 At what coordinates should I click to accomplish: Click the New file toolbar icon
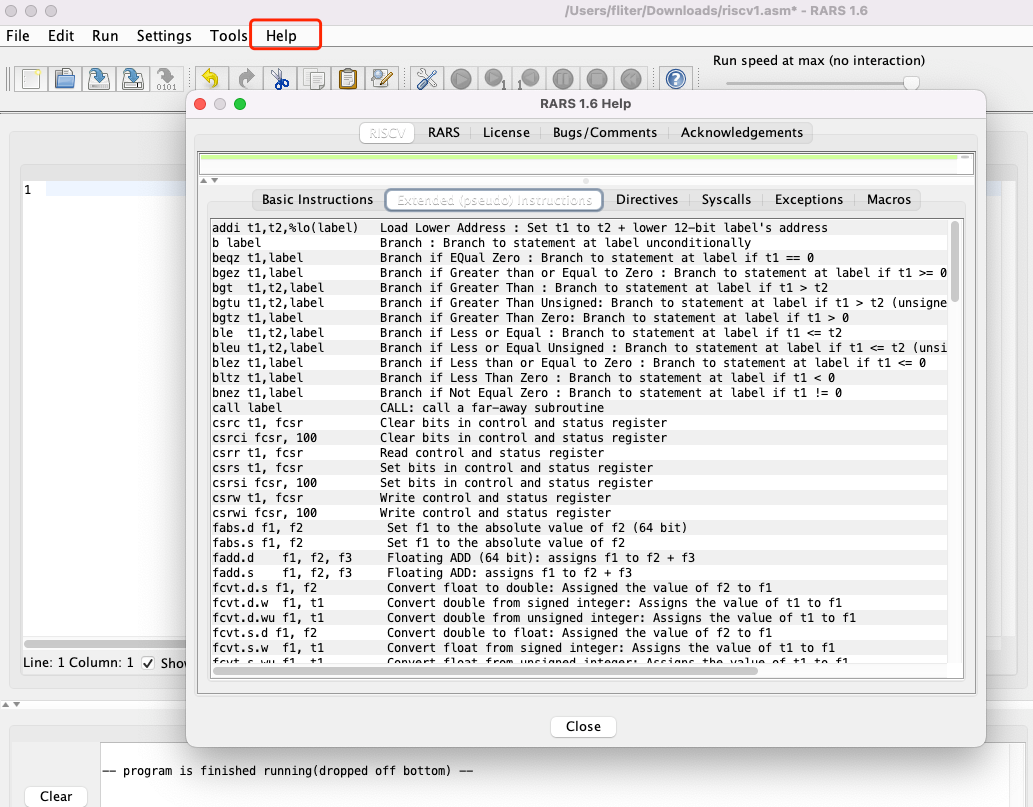[x=30, y=79]
